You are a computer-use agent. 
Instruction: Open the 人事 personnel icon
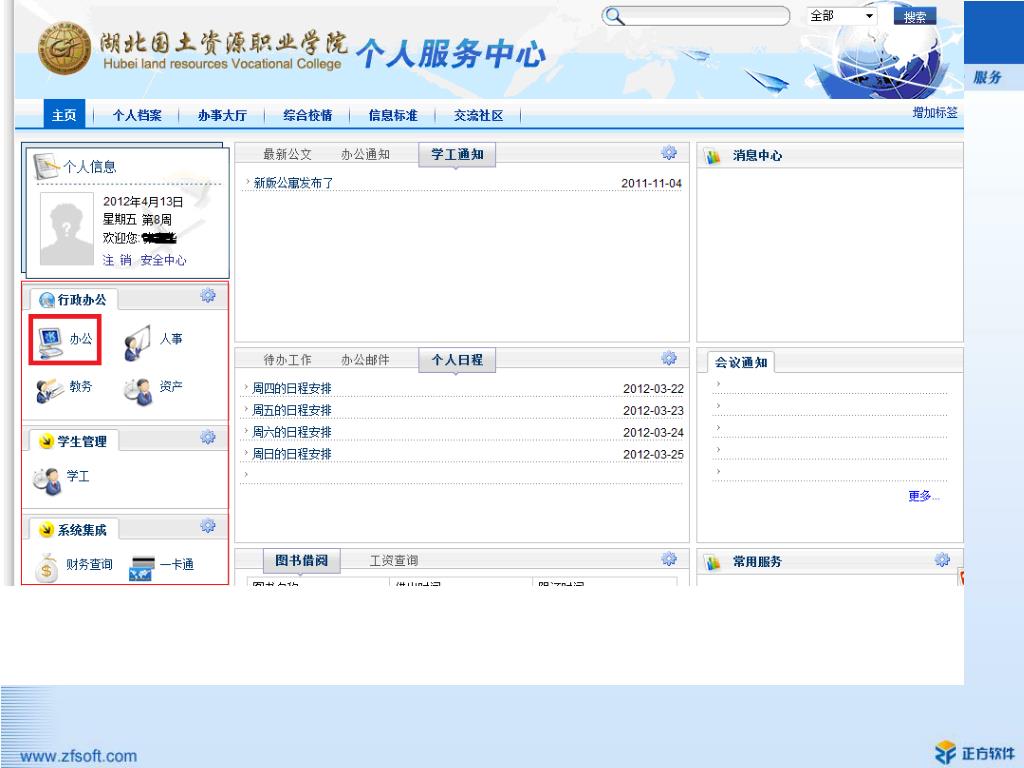[x=137, y=342]
